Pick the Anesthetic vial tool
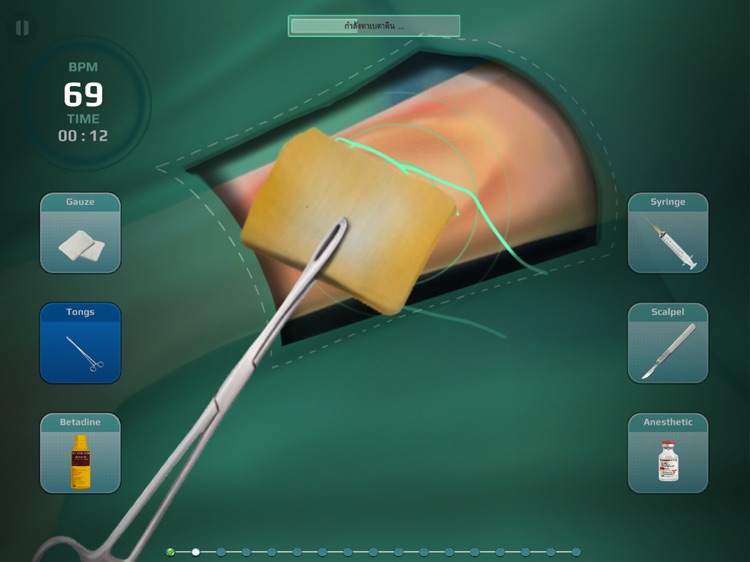The width and height of the screenshot is (750, 562). (668, 453)
